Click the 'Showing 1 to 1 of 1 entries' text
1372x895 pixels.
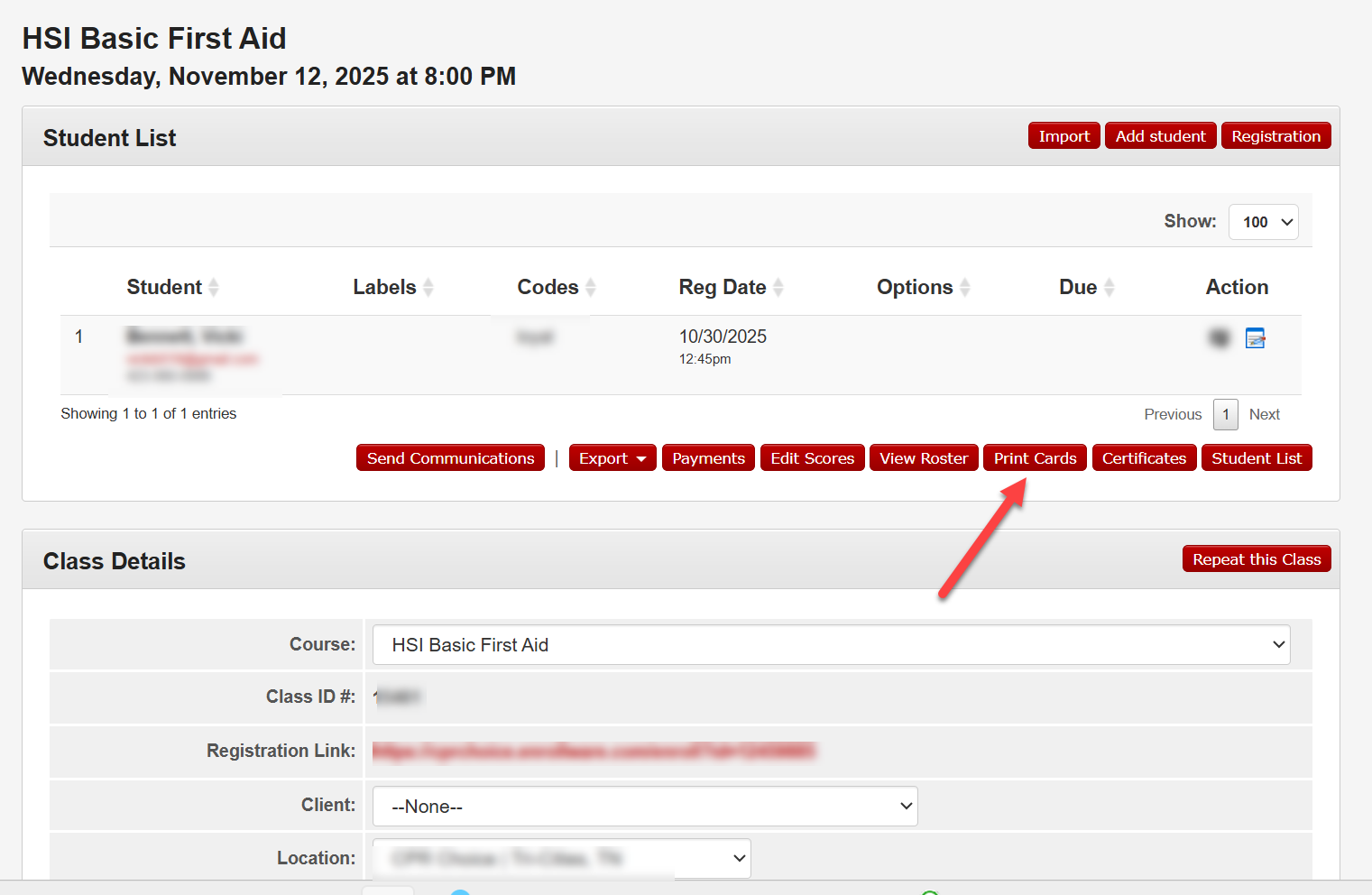[149, 413]
